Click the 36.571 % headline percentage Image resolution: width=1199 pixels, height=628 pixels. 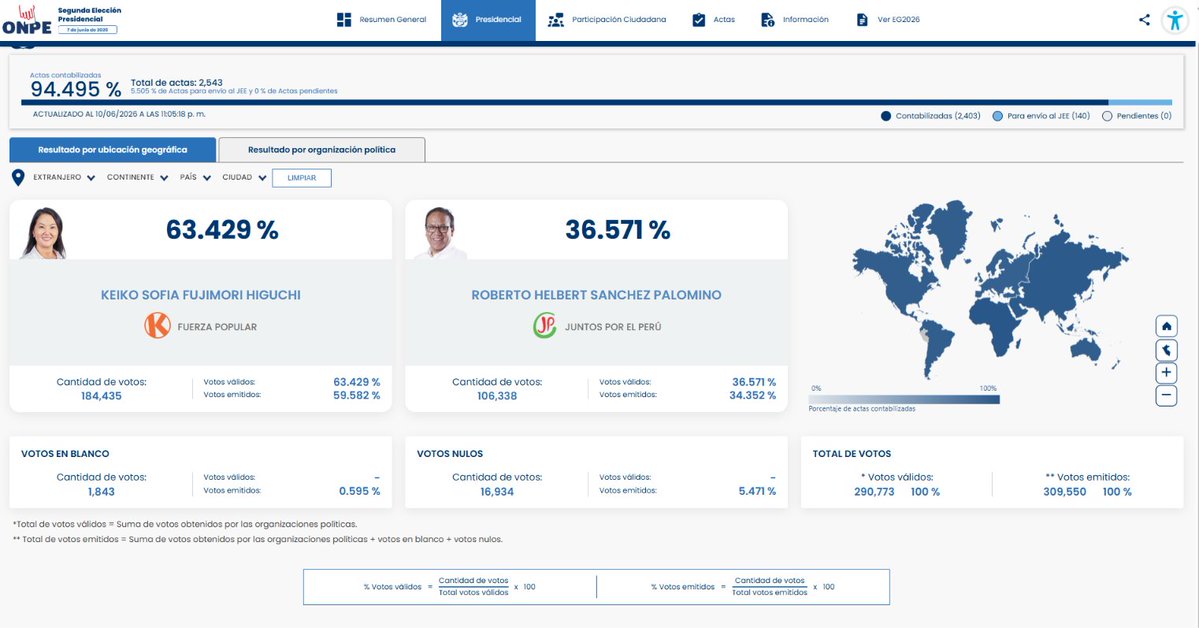[x=618, y=229]
